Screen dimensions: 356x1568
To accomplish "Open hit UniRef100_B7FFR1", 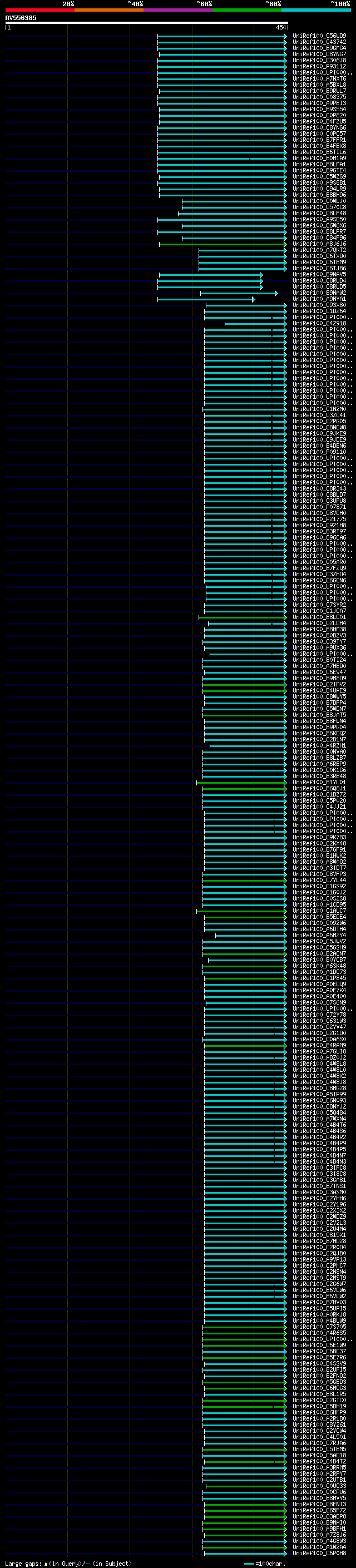I will point(319,140).
